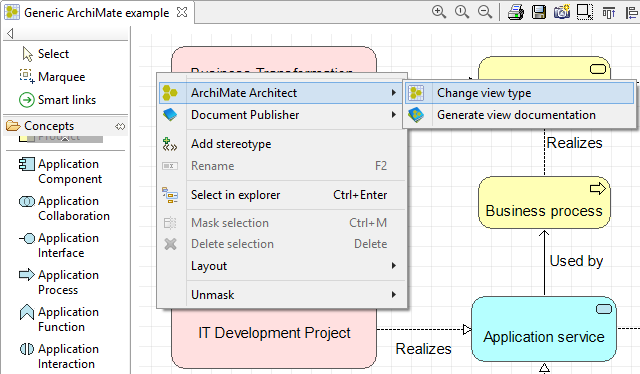Click the 'Used by' relationship label
640x374 pixels.
576,261
